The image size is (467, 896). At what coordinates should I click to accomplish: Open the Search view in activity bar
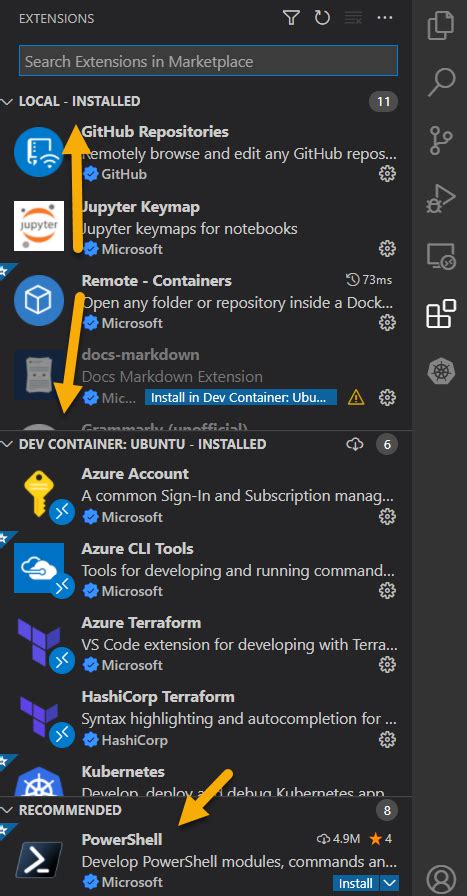tap(441, 82)
